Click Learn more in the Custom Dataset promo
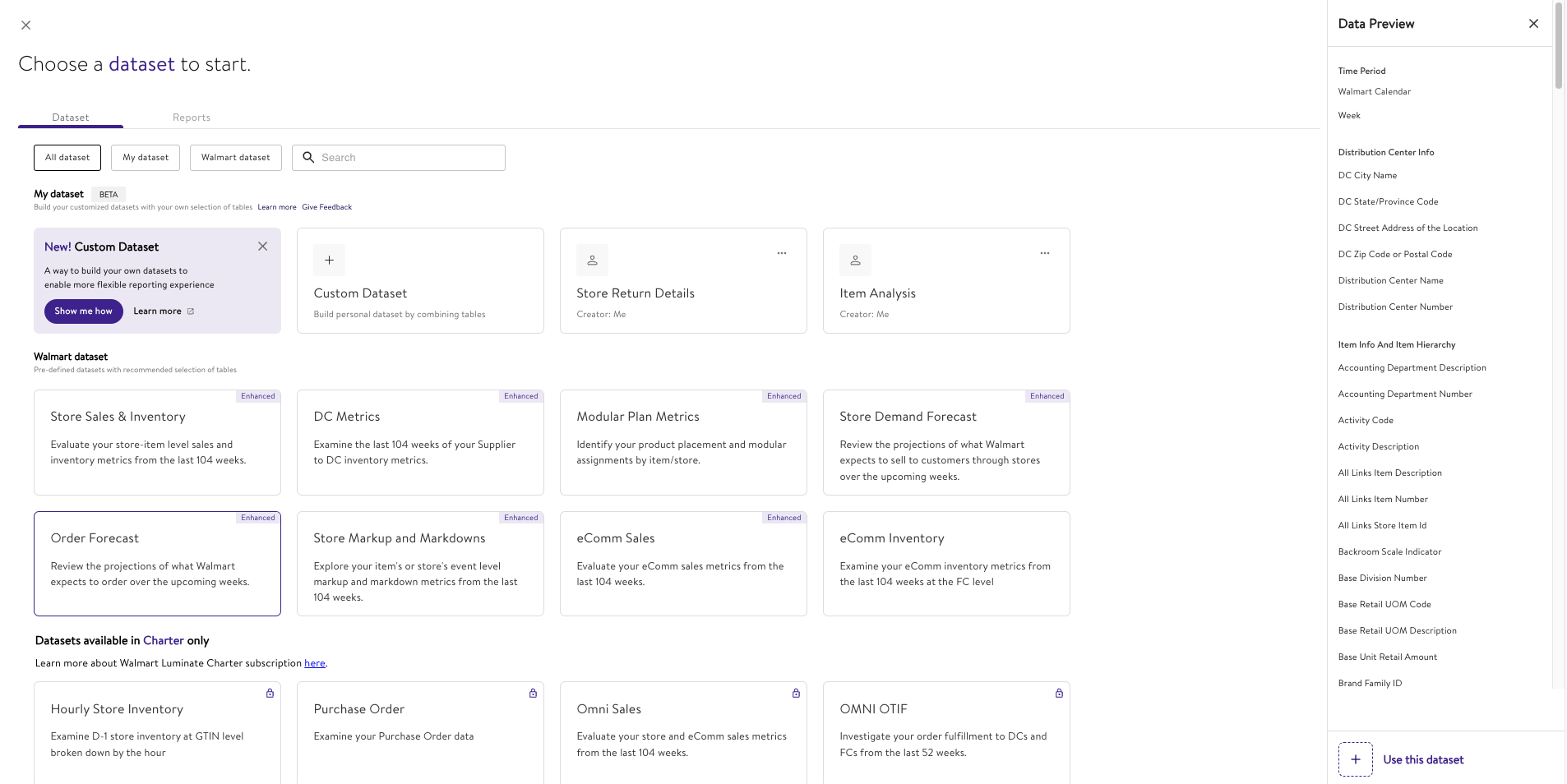 [x=157, y=311]
